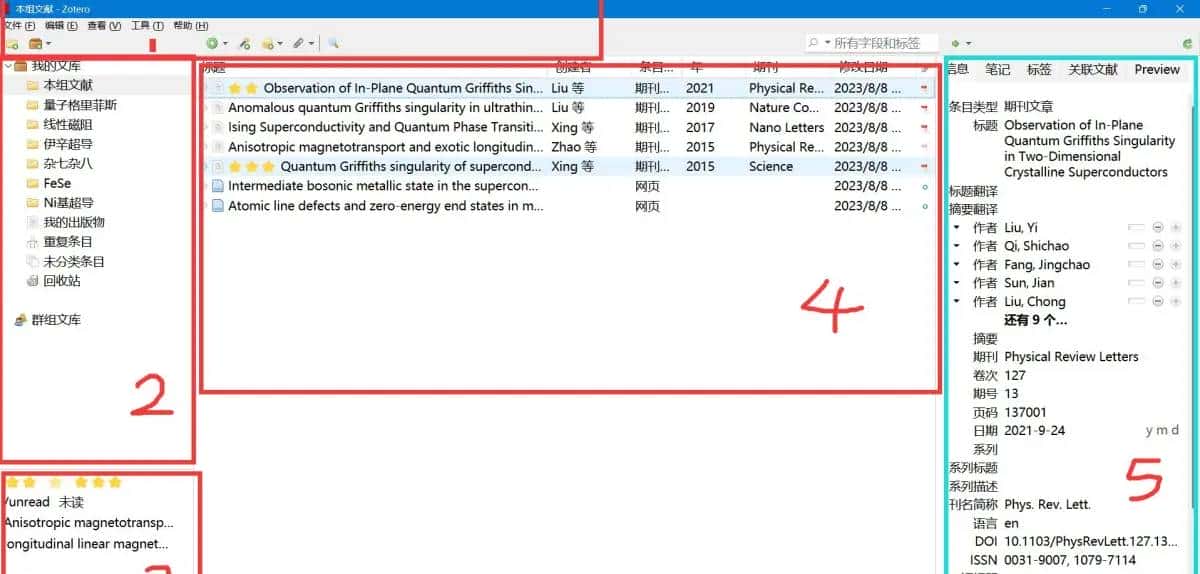Click remove-author minus for Liu, Yi

(x=1158, y=228)
